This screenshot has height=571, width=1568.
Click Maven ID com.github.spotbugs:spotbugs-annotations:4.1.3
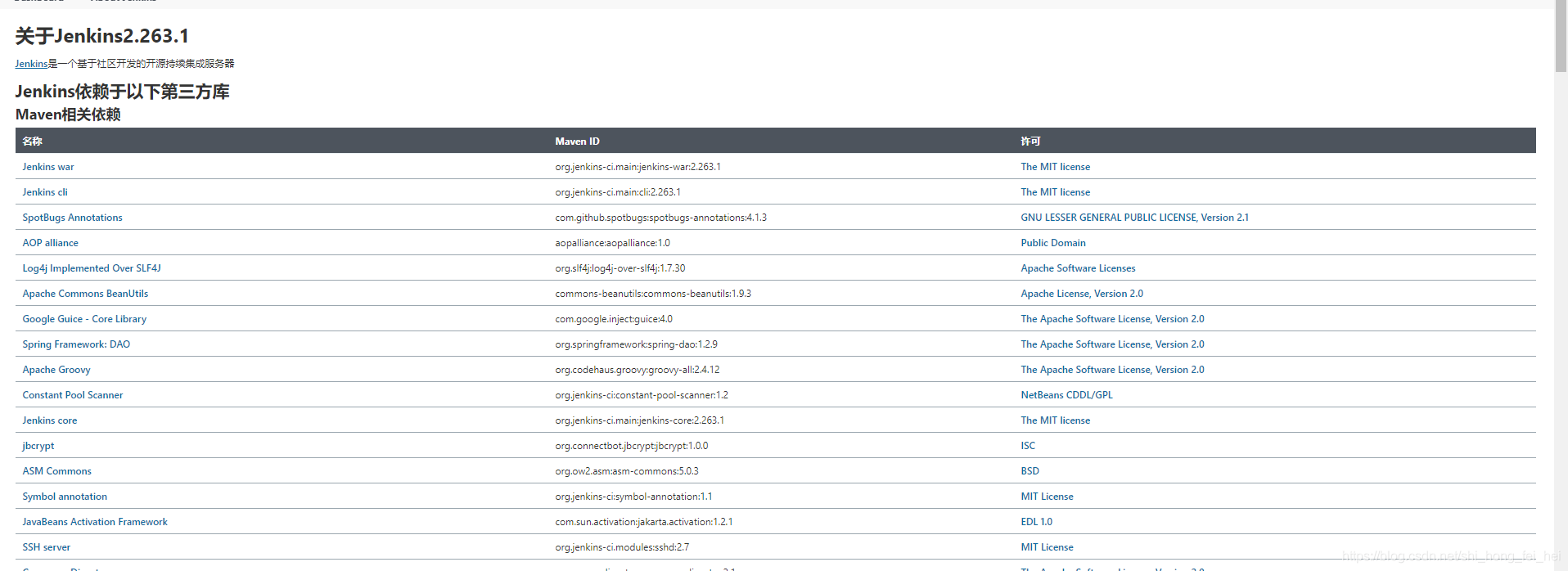tap(661, 218)
